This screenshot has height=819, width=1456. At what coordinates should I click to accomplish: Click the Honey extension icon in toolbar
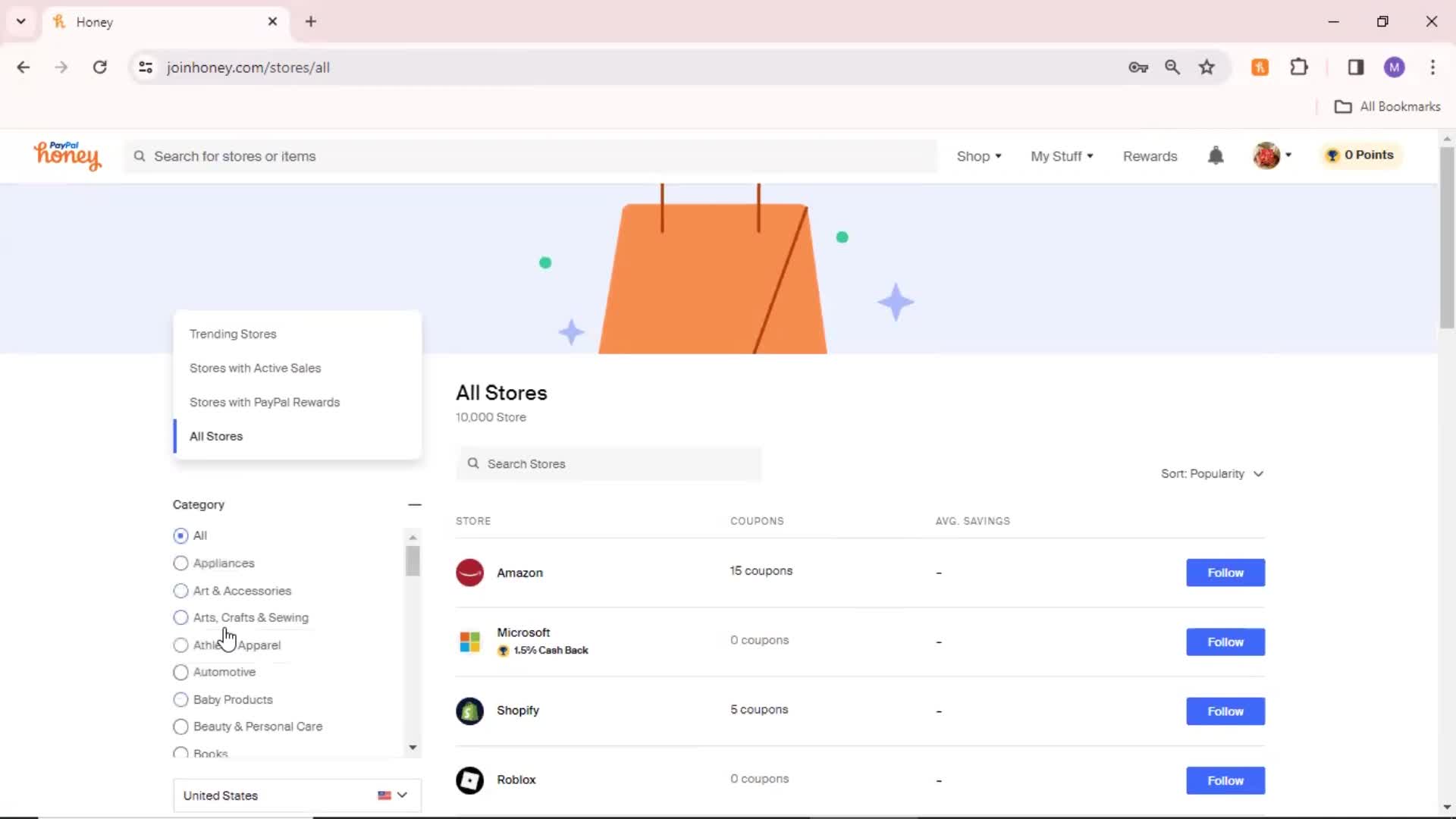[1260, 67]
